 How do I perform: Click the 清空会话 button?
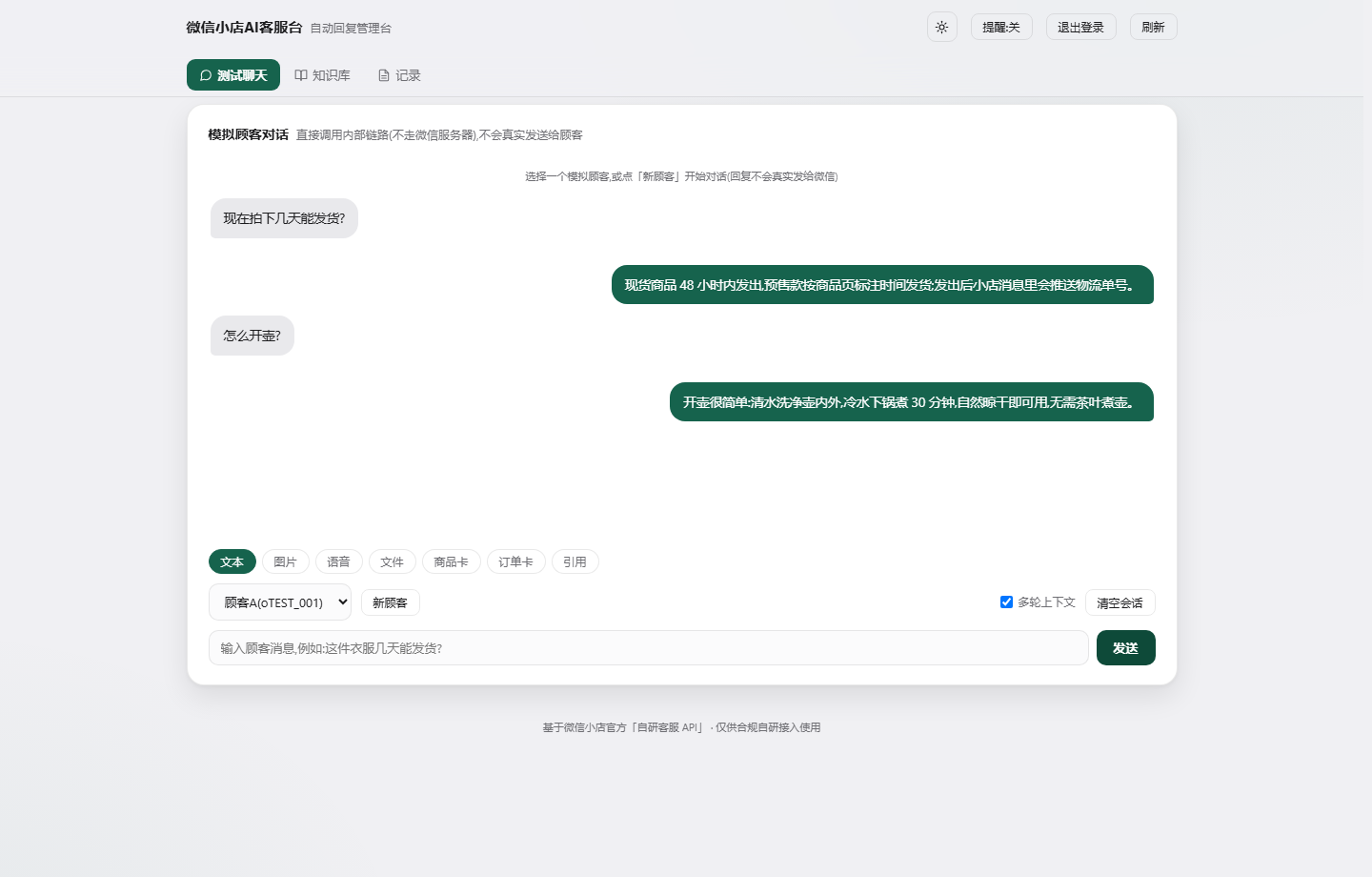(x=1120, y=602)
